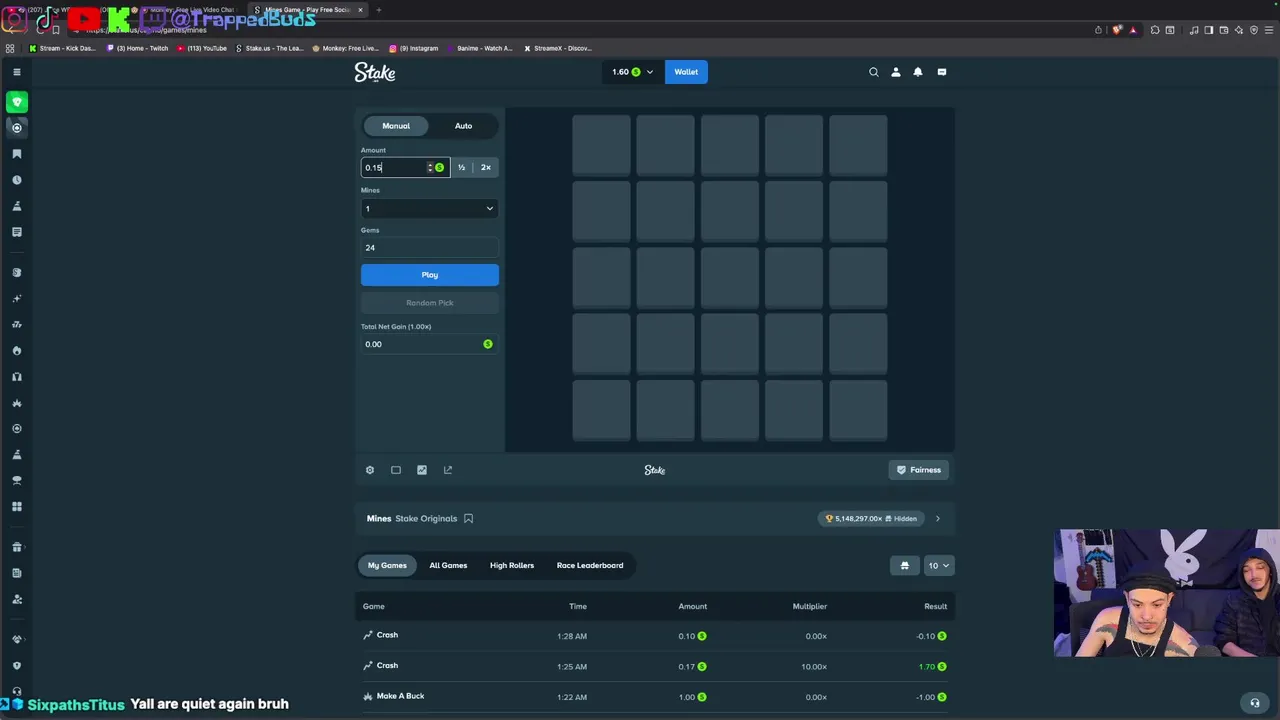Click the 5,148,297.00× Hidden badge

pyautogui.click(x=871, y=518)
